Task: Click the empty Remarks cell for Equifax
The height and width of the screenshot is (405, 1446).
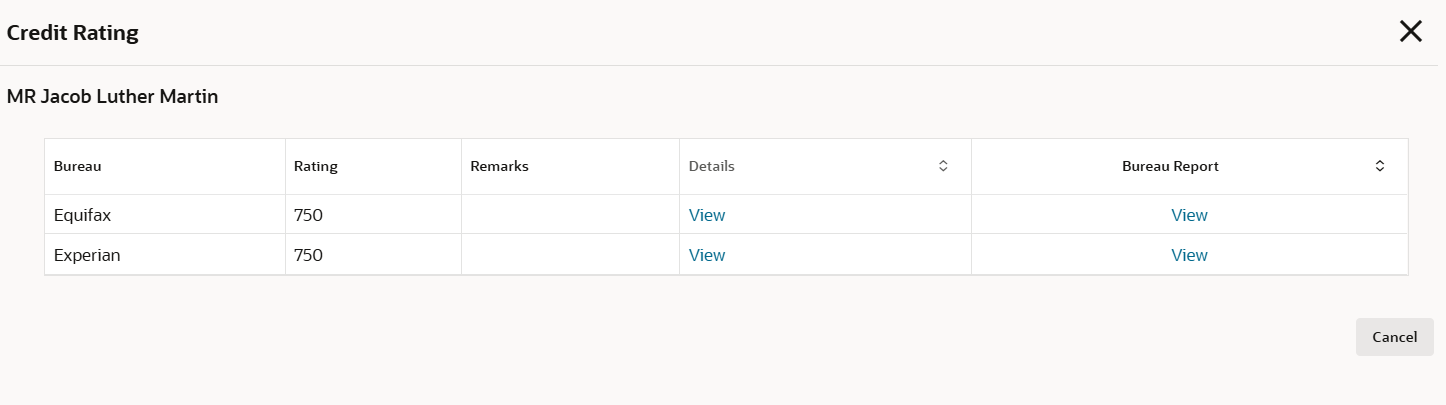Action: (570, 215)
